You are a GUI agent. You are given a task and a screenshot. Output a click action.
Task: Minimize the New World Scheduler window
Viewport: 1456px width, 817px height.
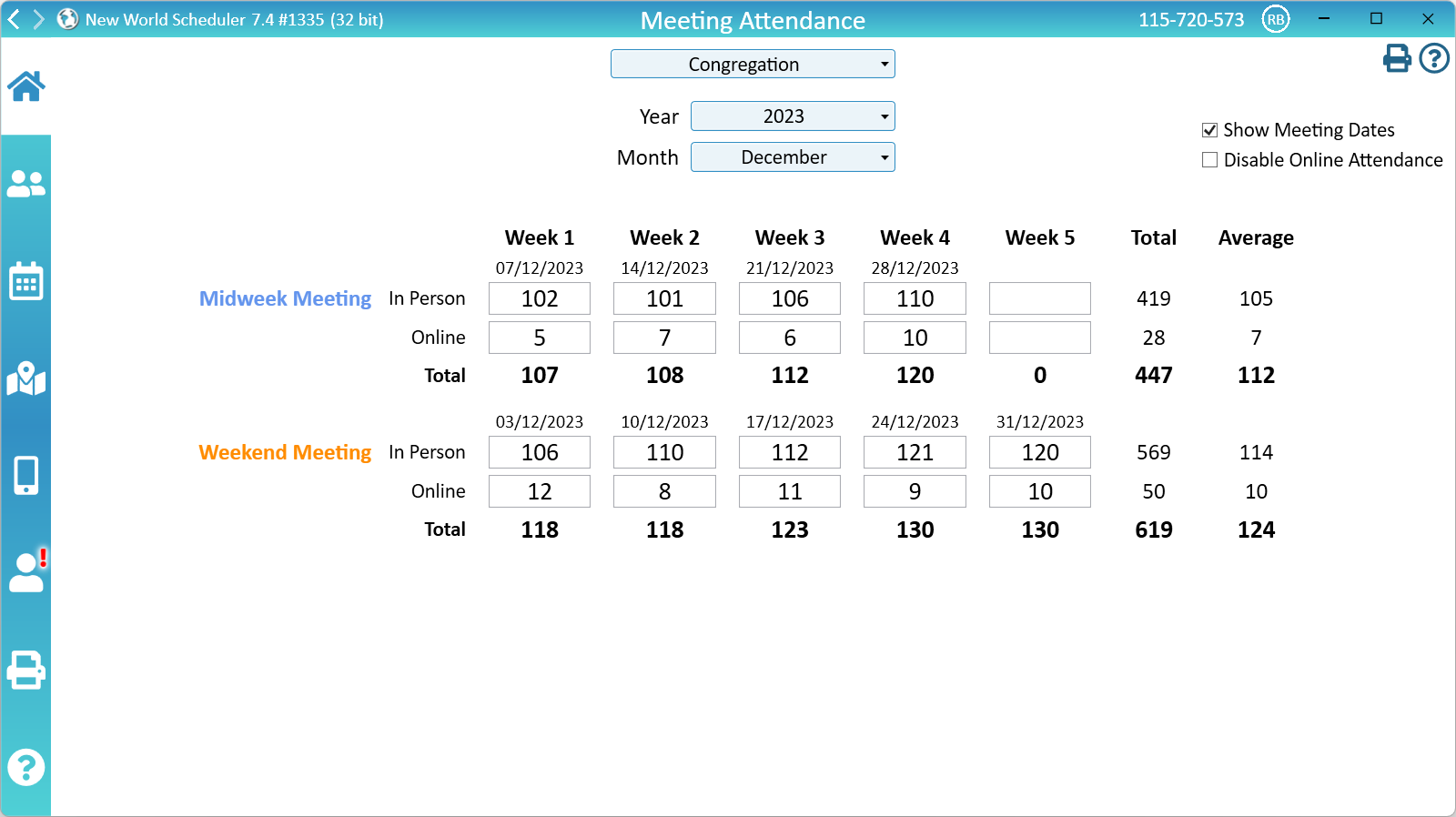pos(1324,18)
